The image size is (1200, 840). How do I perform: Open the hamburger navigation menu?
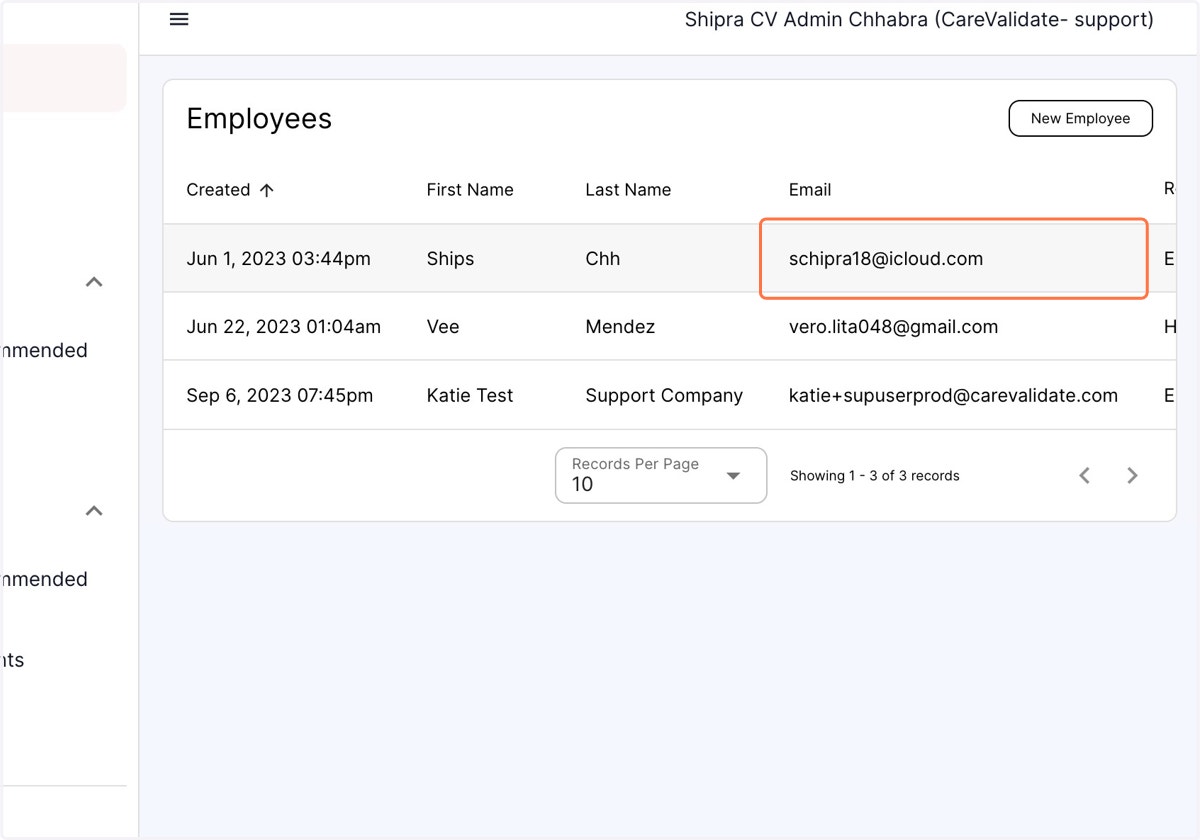click(x=179, y=19)
